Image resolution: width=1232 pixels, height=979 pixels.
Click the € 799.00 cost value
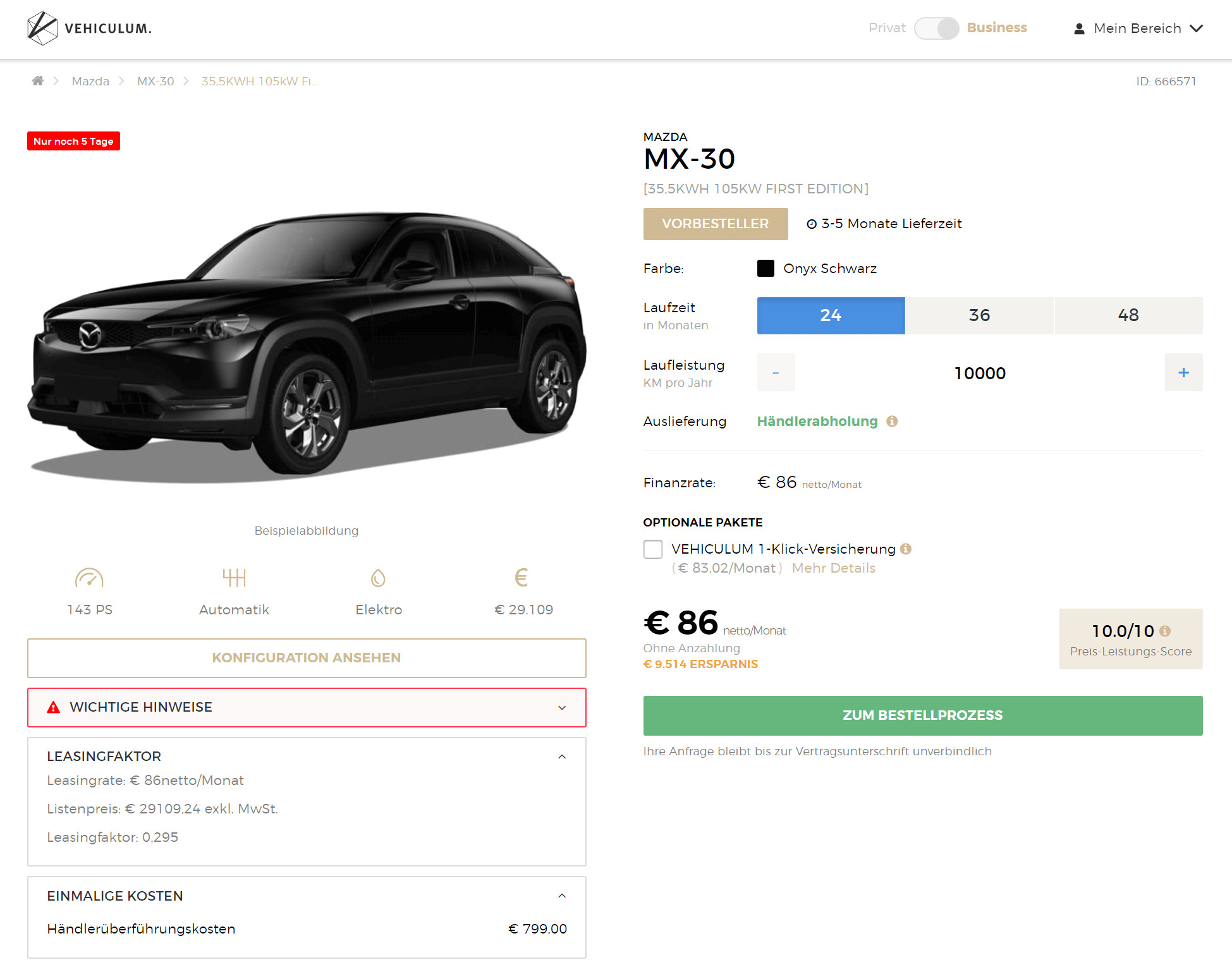[x=537, y=929]
